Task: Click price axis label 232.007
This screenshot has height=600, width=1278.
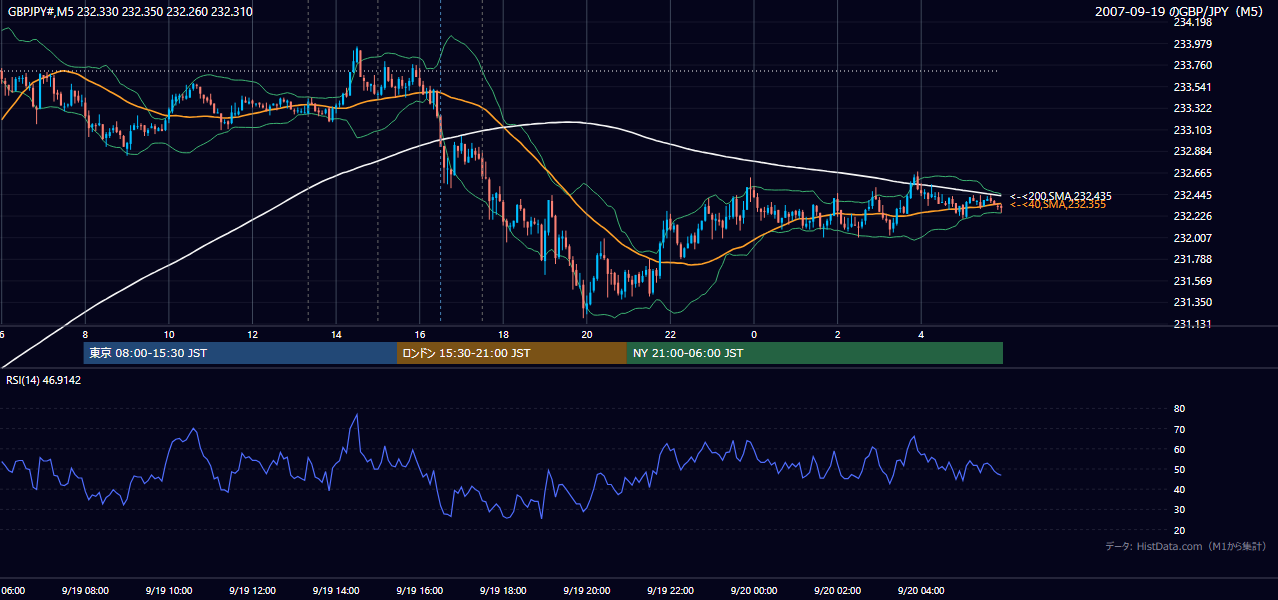Action: tap(1192, 238)
